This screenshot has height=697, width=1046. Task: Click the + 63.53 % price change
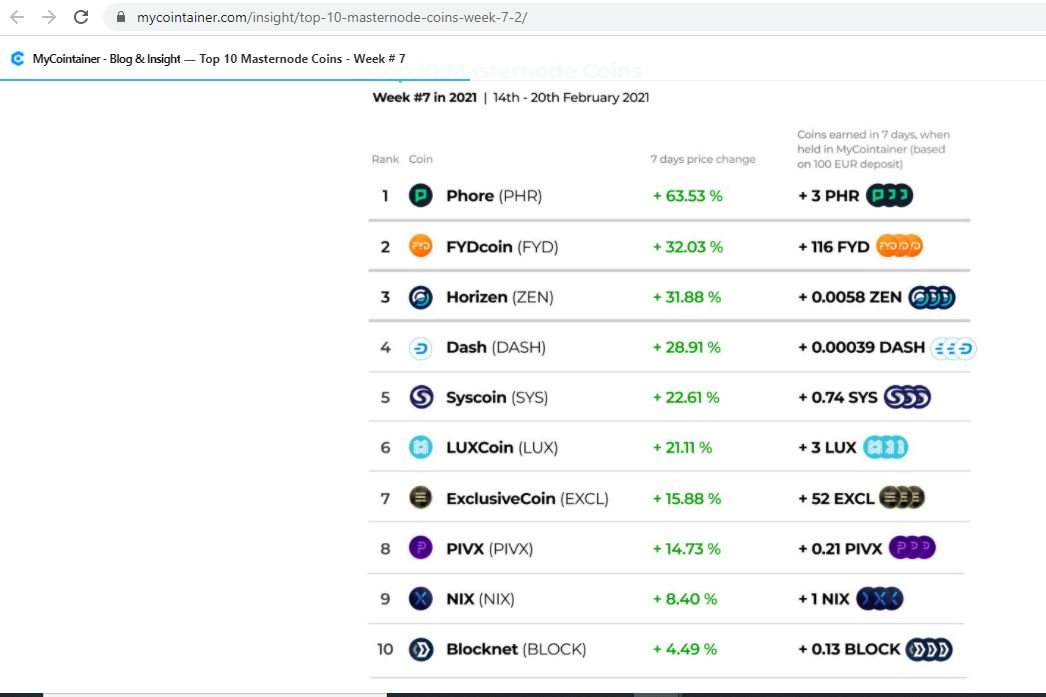pyautogui.click(x=687, y=195)
